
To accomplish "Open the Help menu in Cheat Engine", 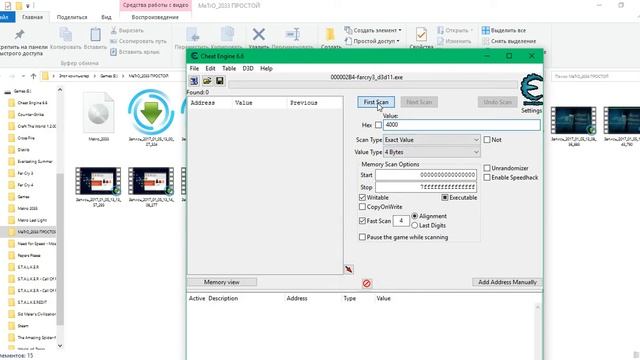I will pos(266,69).
